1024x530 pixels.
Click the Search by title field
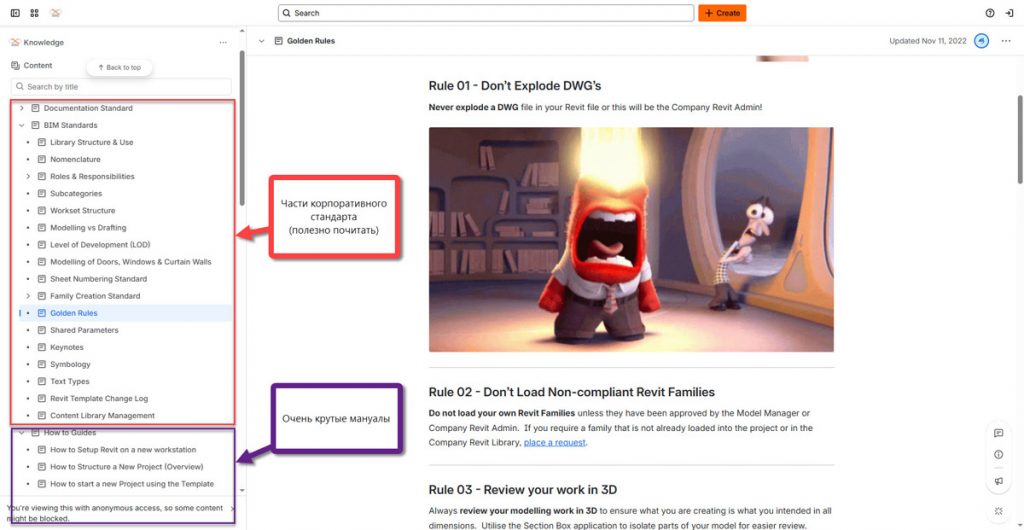(x=121, y=87)
